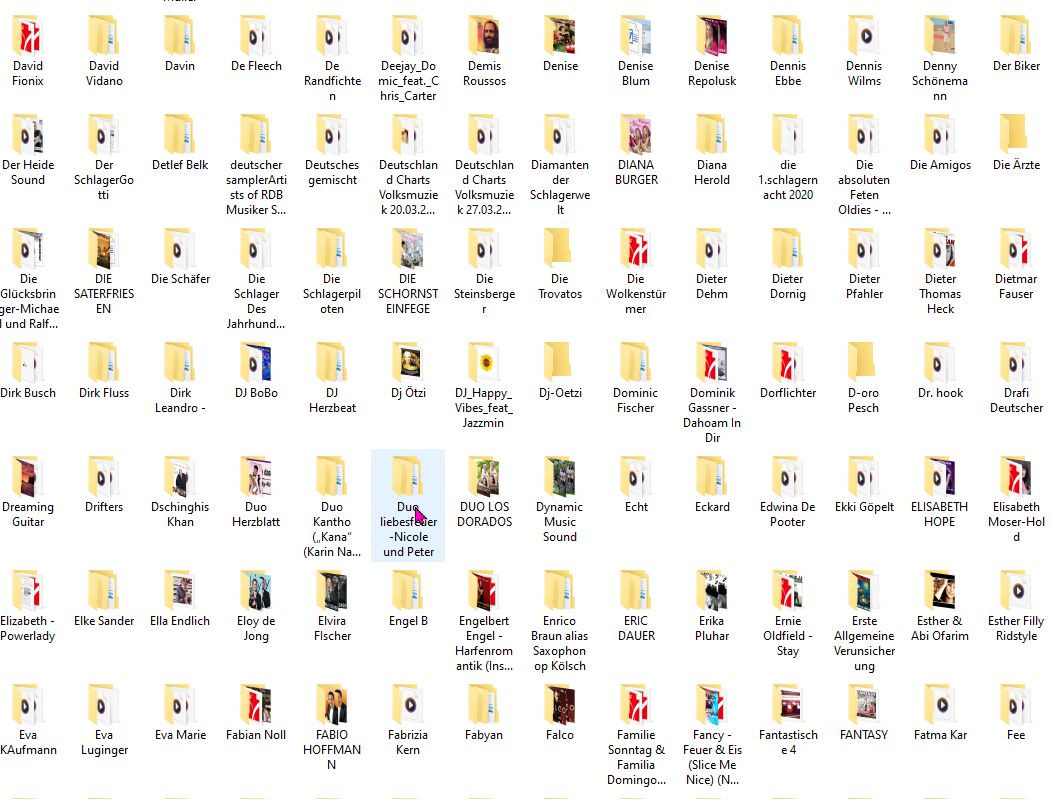Click the DJ BoBo folder icon
1052x801 pixels.
(256, 363)
